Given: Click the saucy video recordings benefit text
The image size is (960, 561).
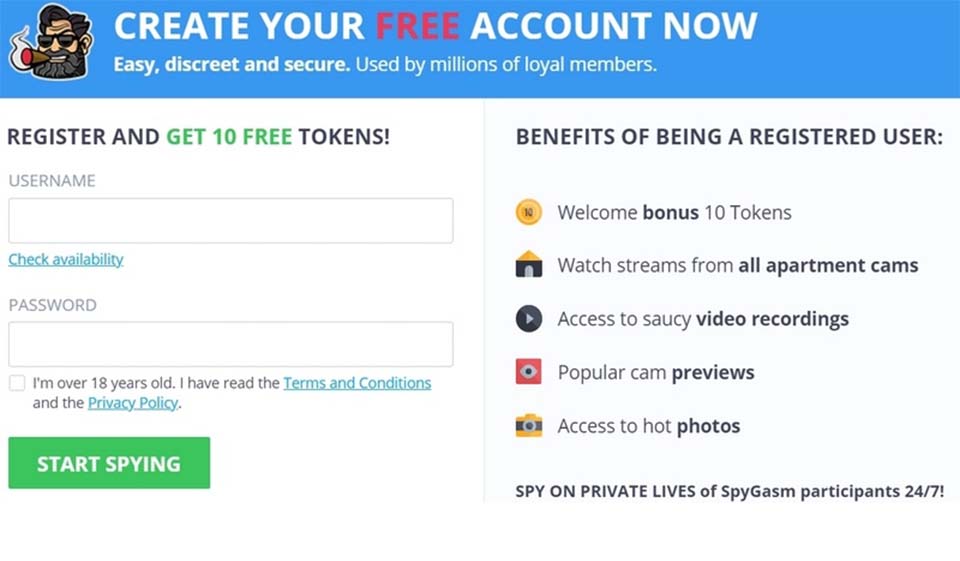Looking at the screenshot, I should 703,319.
